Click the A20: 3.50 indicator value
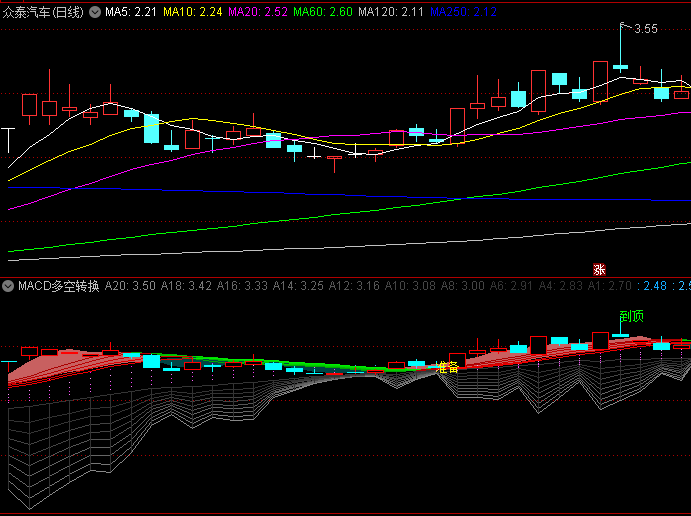This screenshot has height=516, width=691. [x=130, y=286]
